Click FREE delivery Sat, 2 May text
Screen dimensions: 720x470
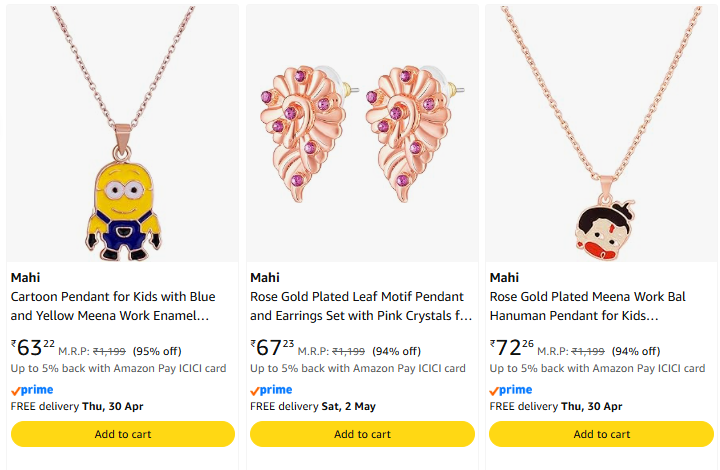click(313, 406)
